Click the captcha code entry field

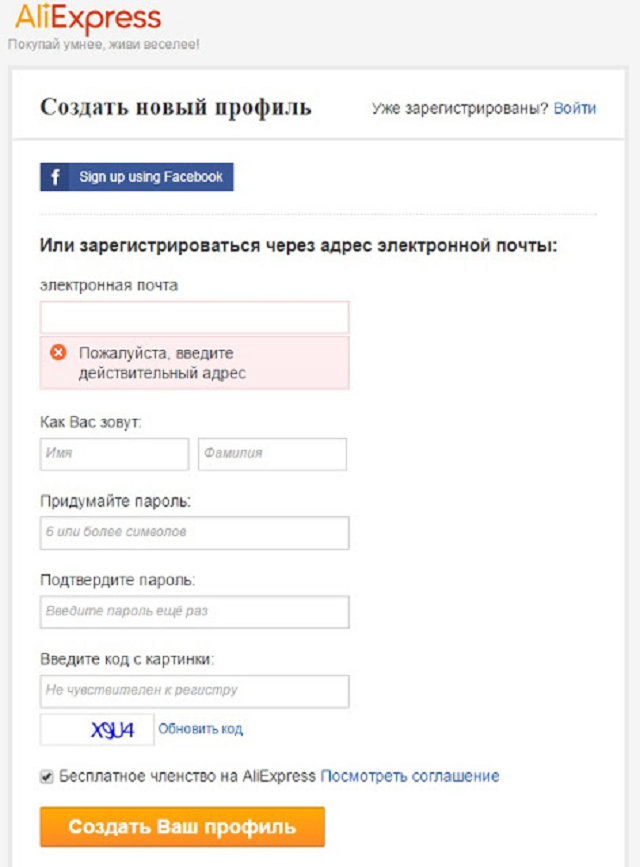[x=194, y=691]
